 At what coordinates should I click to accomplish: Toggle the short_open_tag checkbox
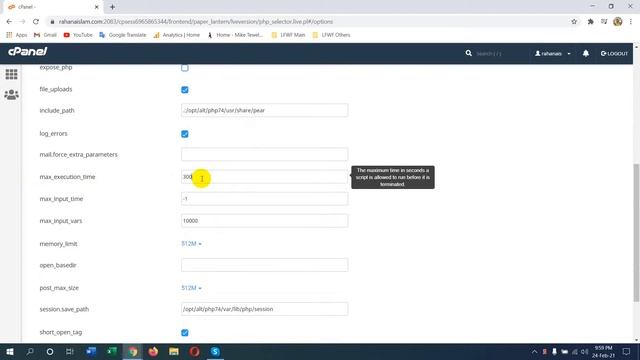click(185, 333)
